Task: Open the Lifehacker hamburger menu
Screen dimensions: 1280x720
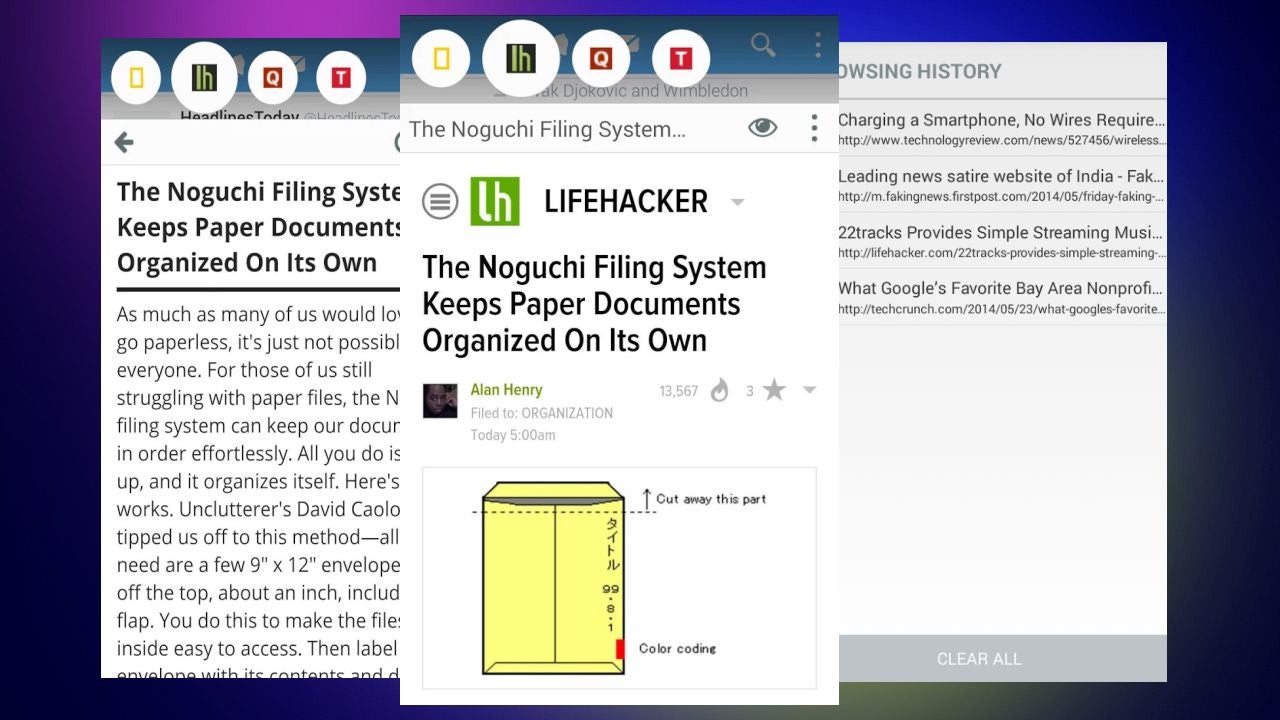Action: (440, 201)
